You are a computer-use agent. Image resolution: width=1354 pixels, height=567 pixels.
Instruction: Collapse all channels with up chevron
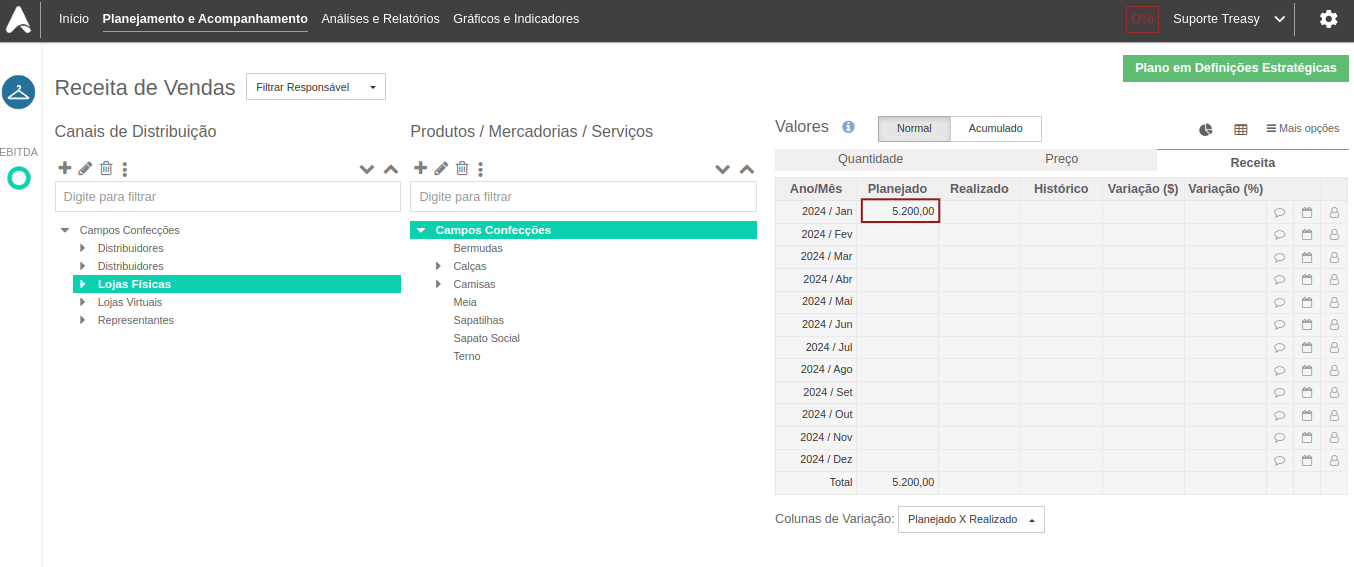[391, 170]
